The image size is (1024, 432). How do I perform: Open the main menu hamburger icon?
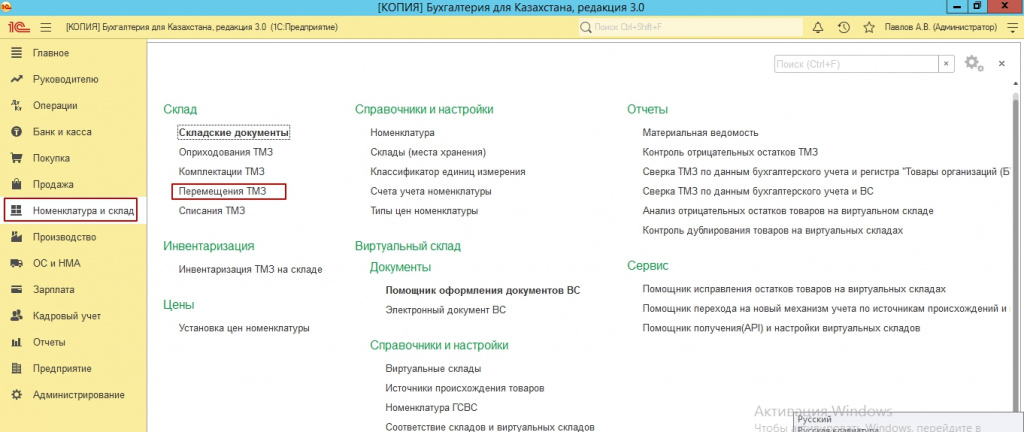(46, 27)
